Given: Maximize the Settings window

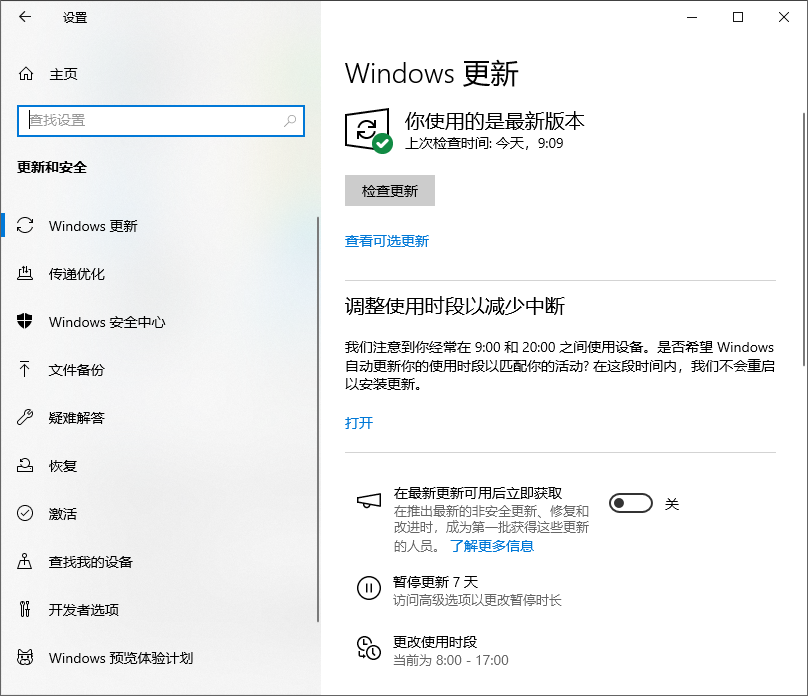Looking at the screenshot, I should pyautogui.click(x=738, y=17).
